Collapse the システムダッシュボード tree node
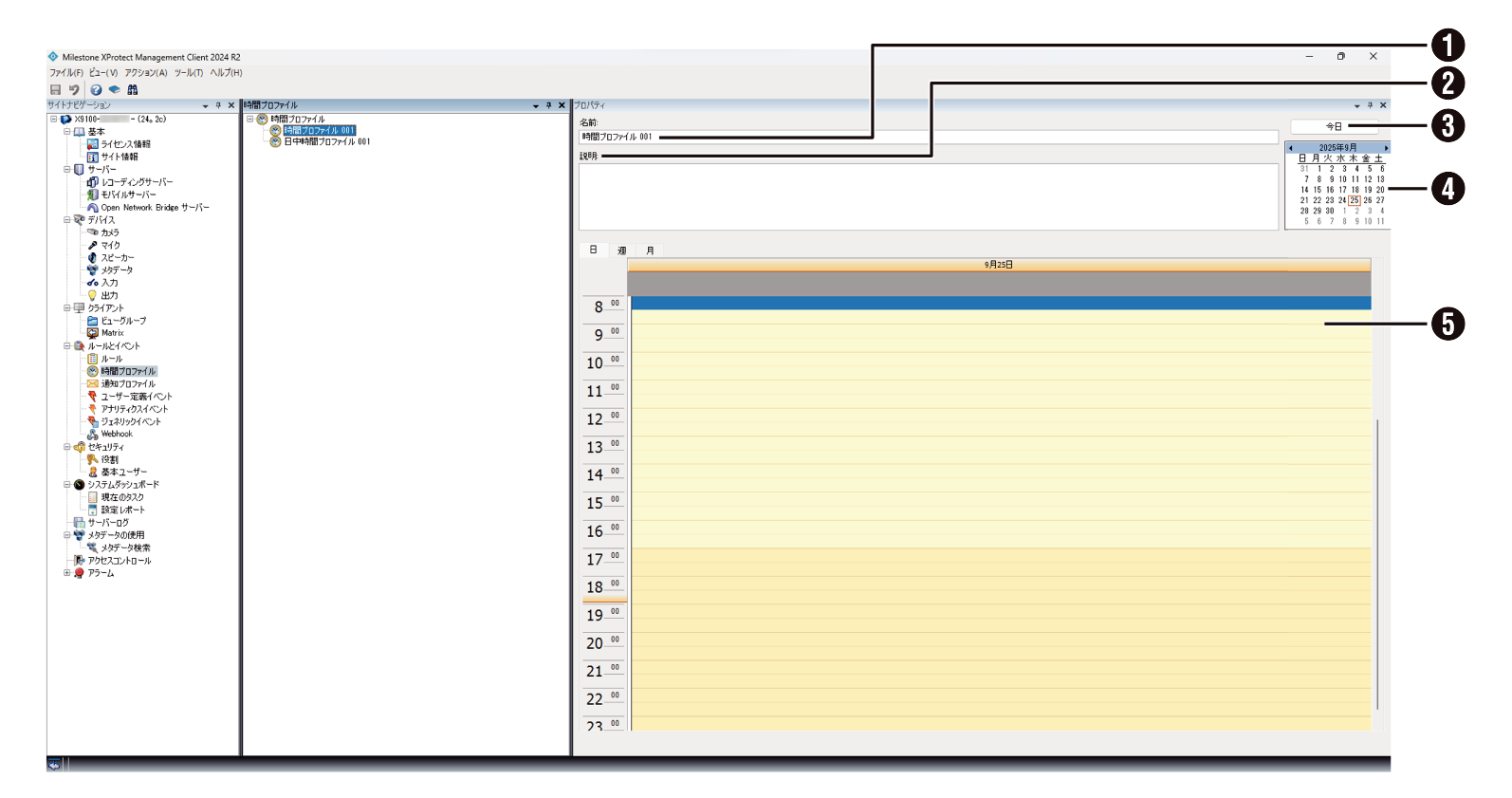Screen dimensions: 1512x798 point(67,485)
